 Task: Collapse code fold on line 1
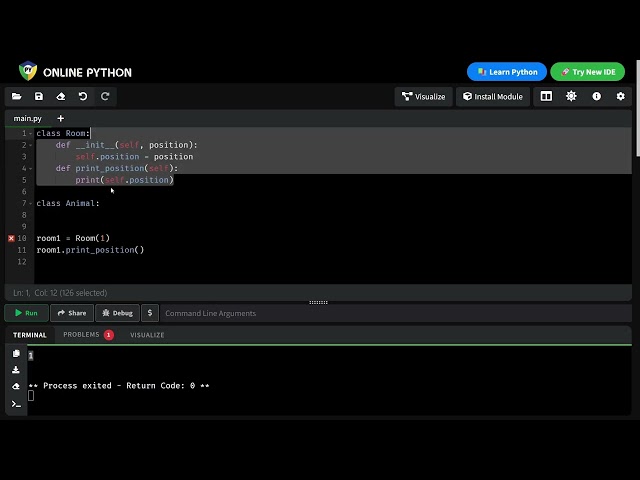click(x=31, y=133)
